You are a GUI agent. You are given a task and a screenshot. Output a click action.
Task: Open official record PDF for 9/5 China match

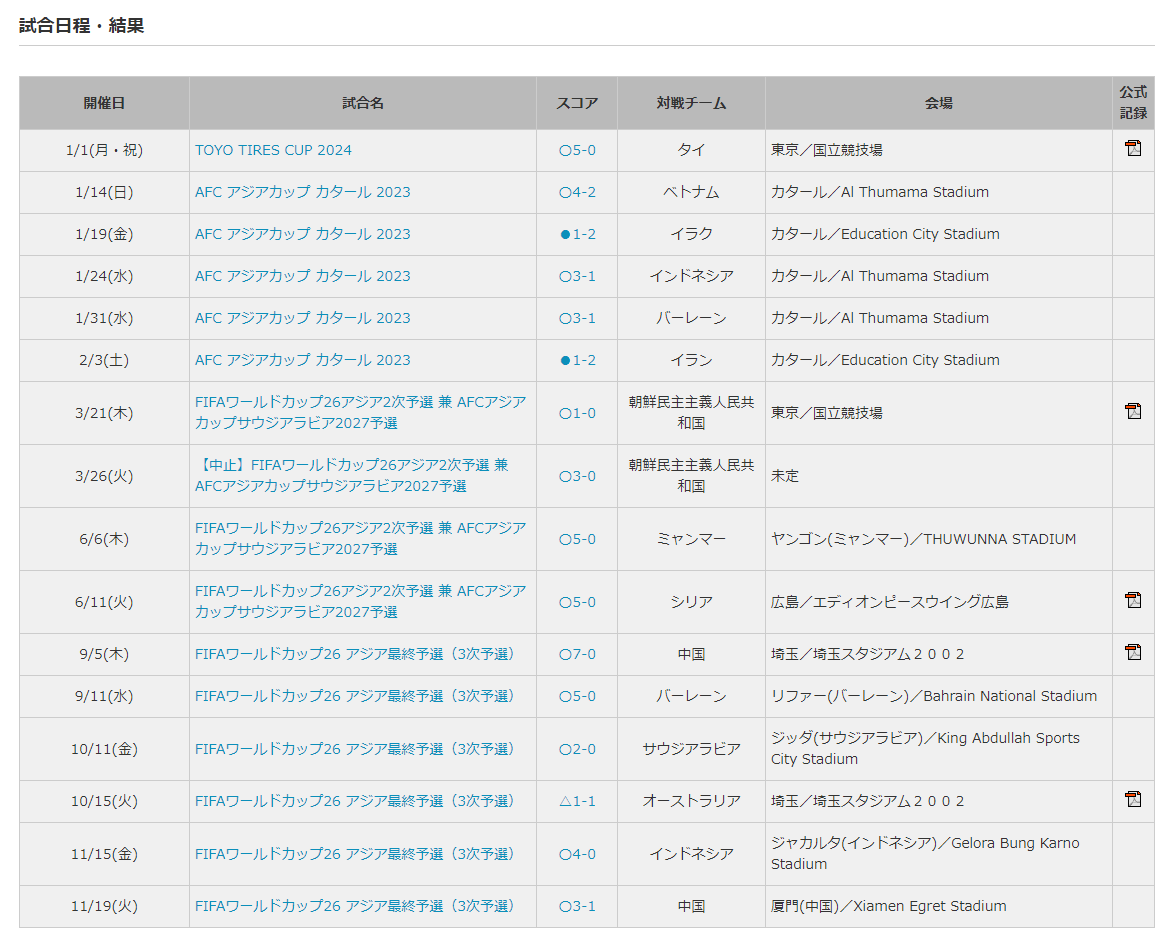(x=1133, y=652)
